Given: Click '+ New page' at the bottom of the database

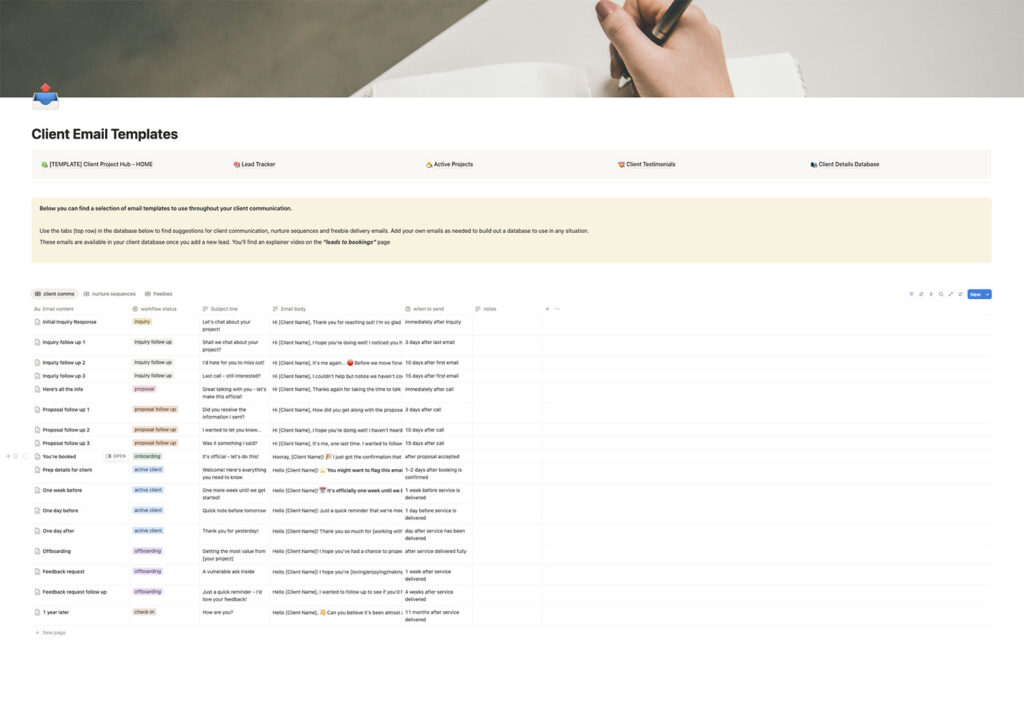Looking at the screenshot, I should tap(49, 631).
